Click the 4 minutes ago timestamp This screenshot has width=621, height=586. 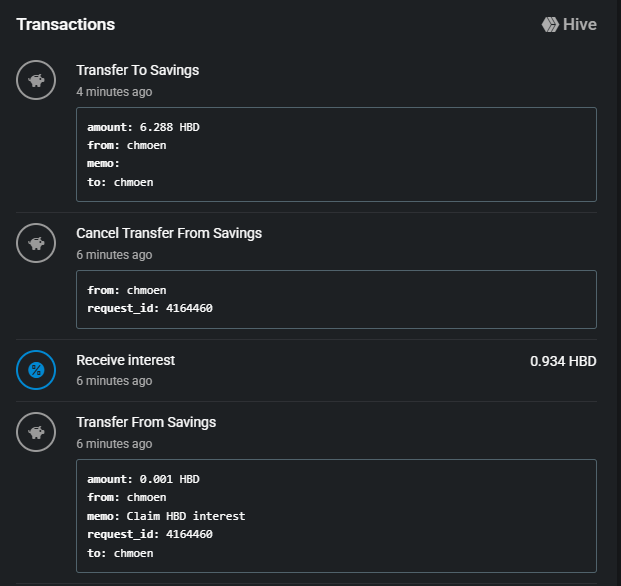pos(114,91)
